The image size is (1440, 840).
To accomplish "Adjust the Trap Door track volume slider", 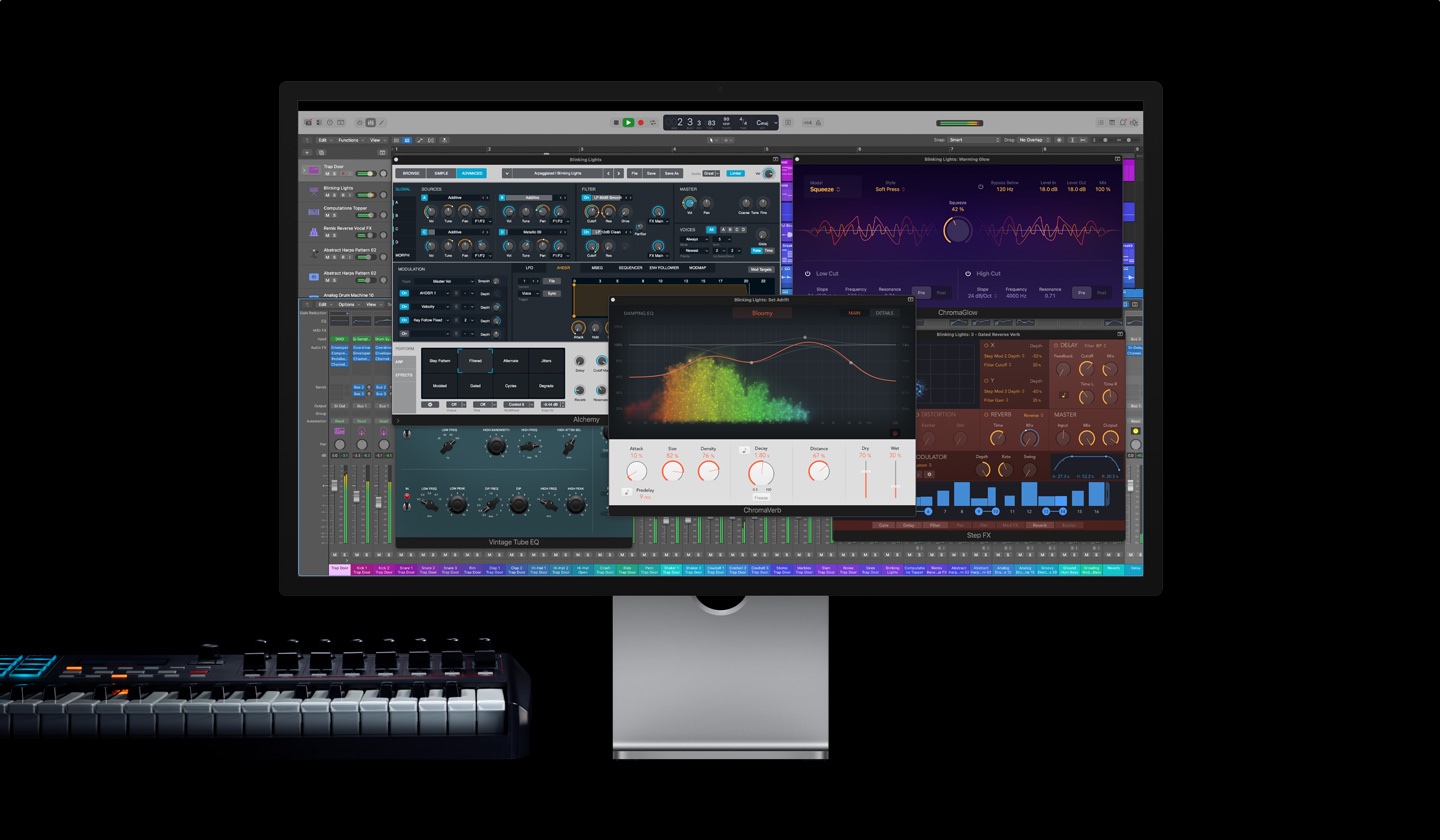I will [x=366, y=174].
